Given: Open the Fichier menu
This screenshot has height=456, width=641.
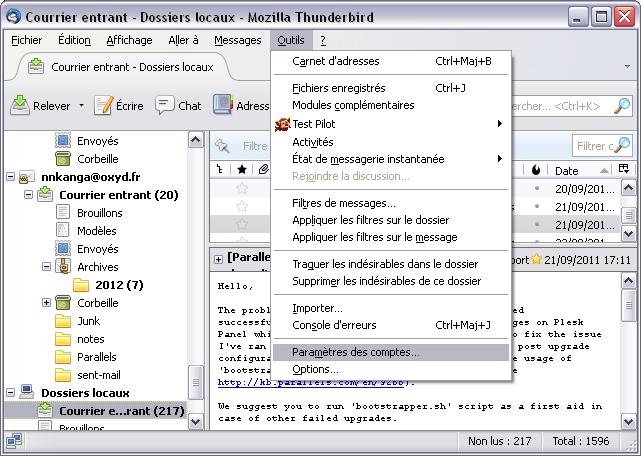Looking at the screenshot, I should (x=27, y=40).
